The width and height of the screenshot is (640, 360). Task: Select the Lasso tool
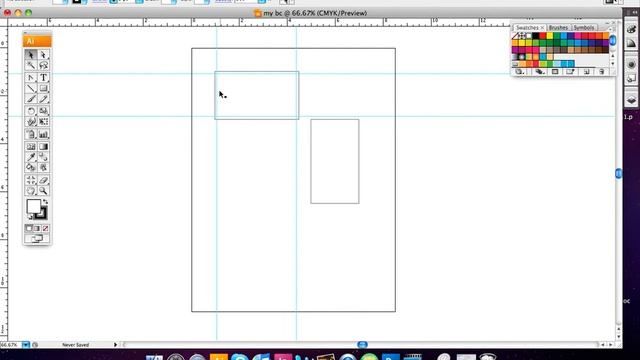(44, 65)
